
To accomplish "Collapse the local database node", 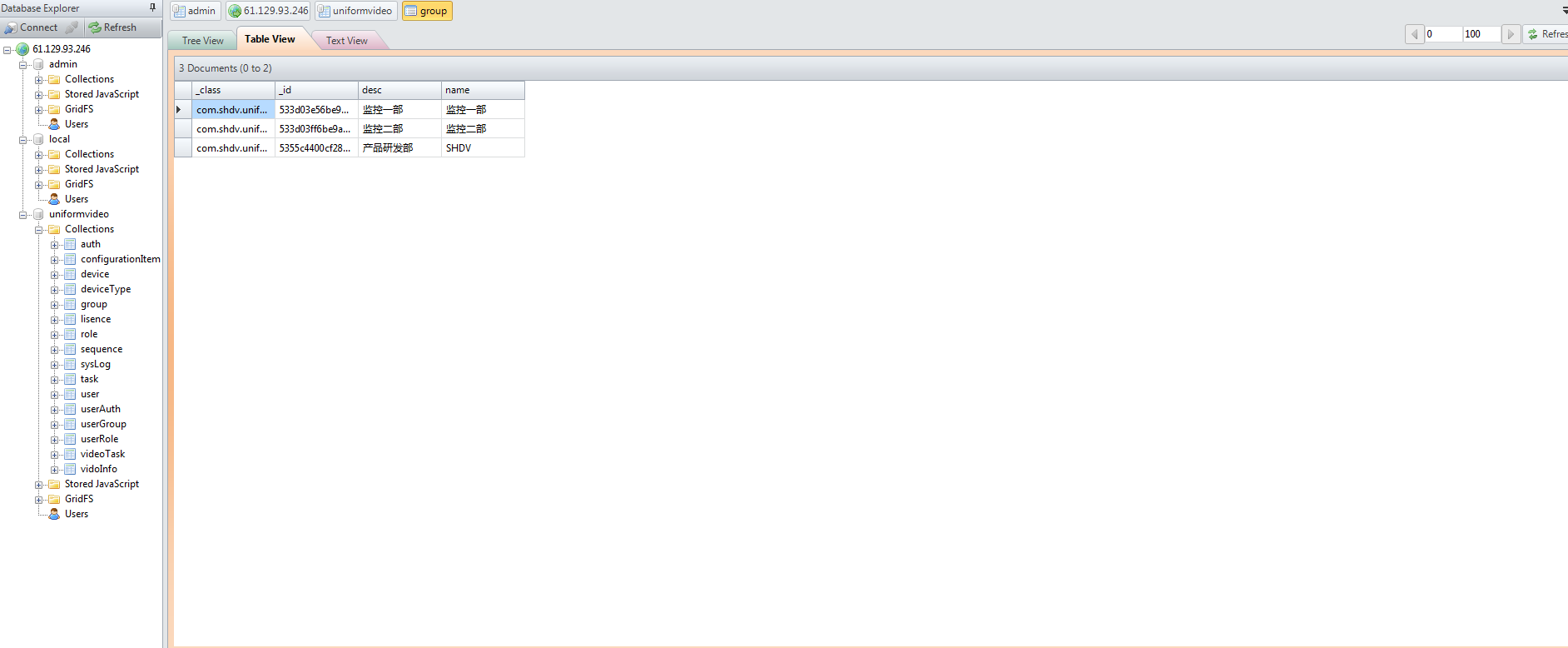I will (x=23, y=140).
